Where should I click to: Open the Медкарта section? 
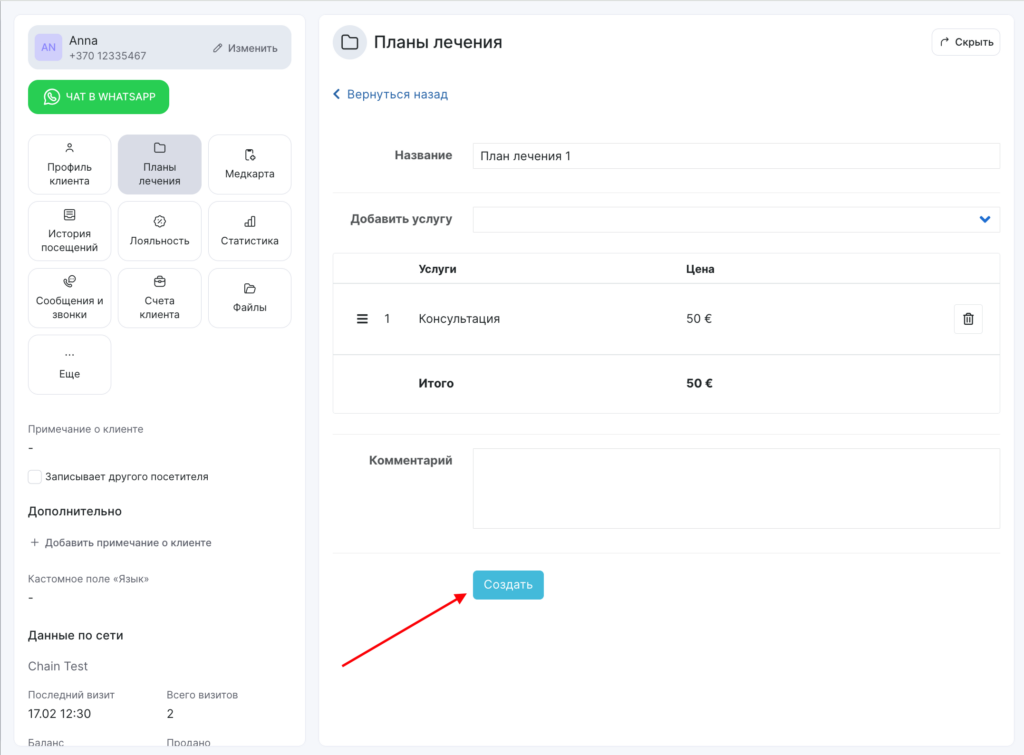249,164
